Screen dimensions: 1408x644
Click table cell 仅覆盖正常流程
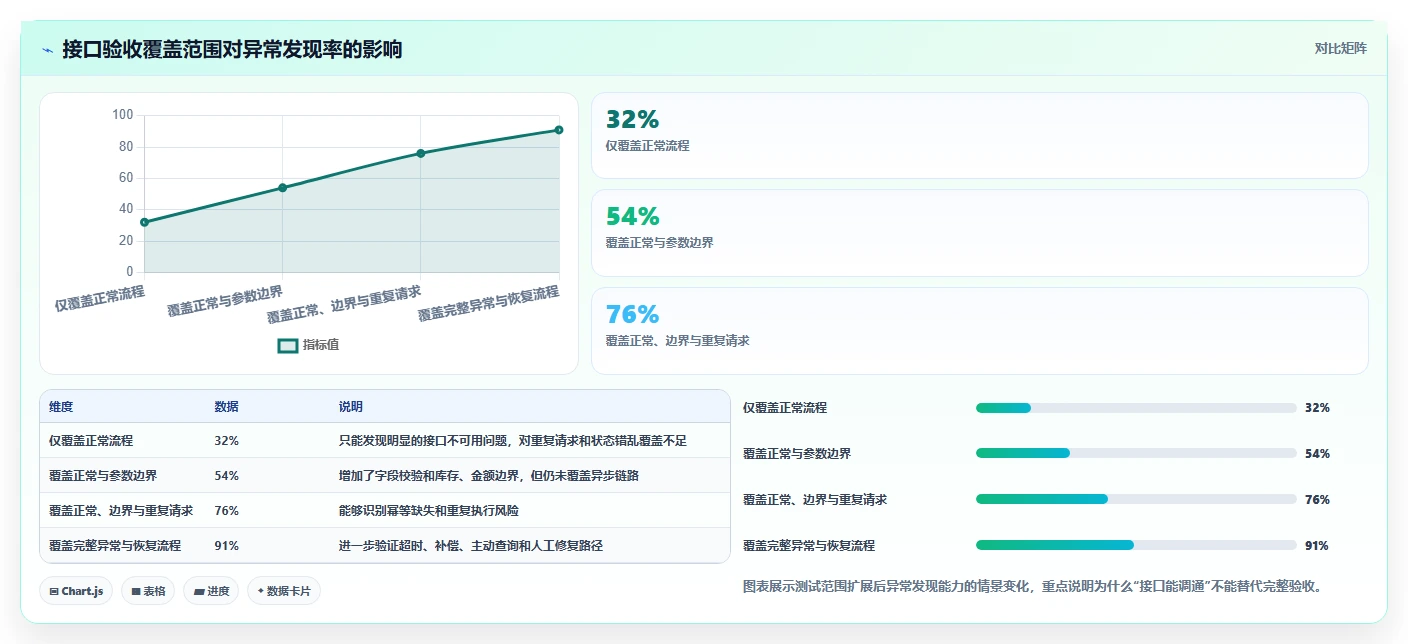click(91, 440)
